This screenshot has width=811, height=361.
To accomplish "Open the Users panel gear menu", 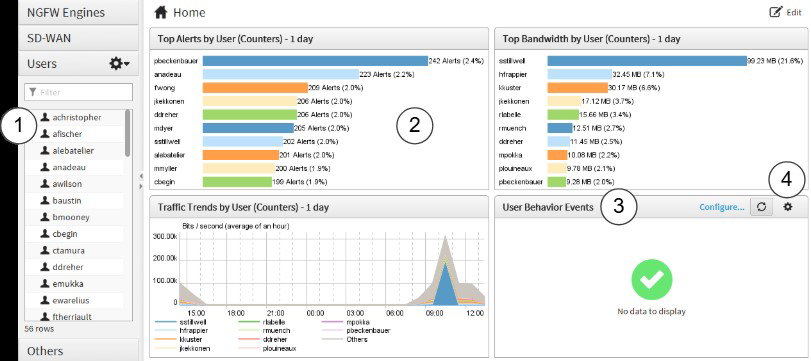I will tap(119, 64).
